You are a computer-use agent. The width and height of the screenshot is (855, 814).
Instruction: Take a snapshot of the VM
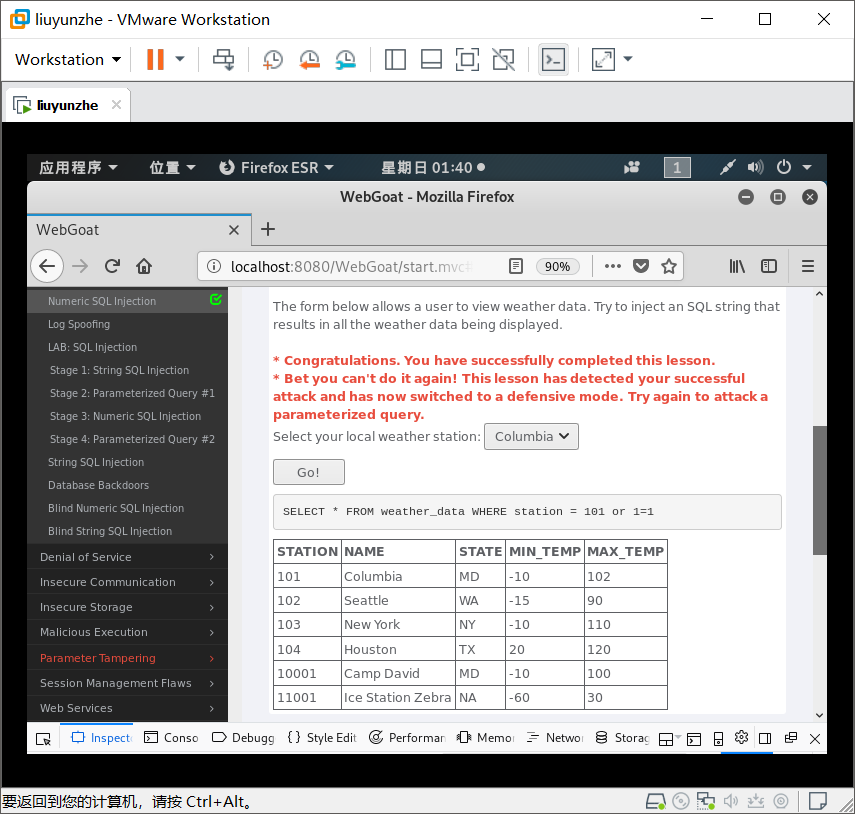click(273, 59)
